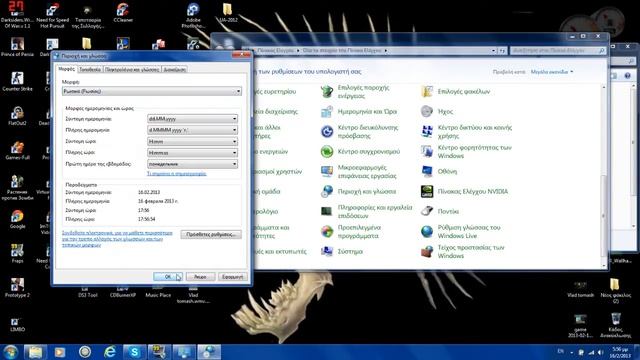This screenshot has height=360, width=640.
Task: Click the refresh button beside address bar
Action: click(x=502, y=51)
